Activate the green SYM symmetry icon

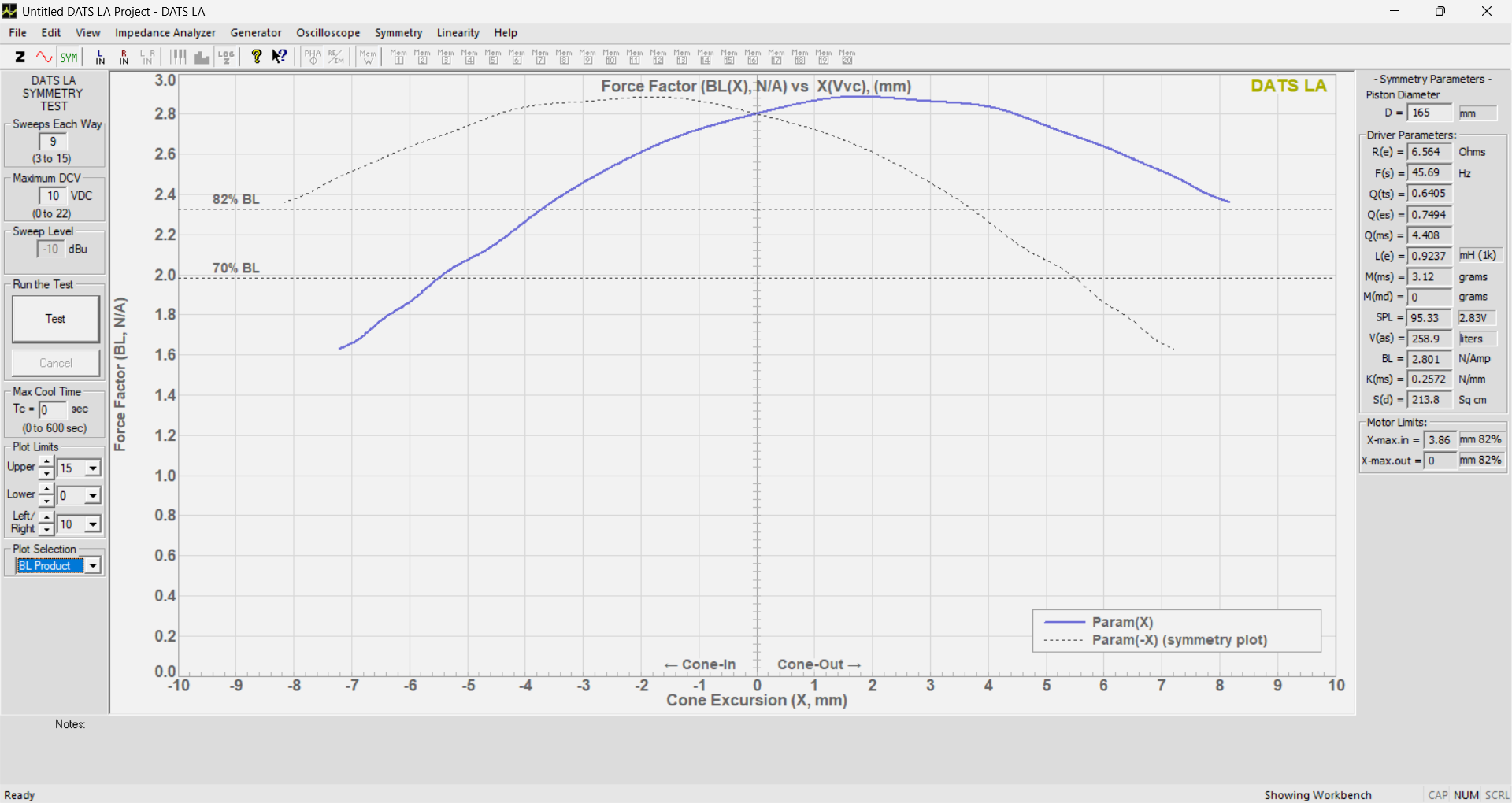pos(69,57)
